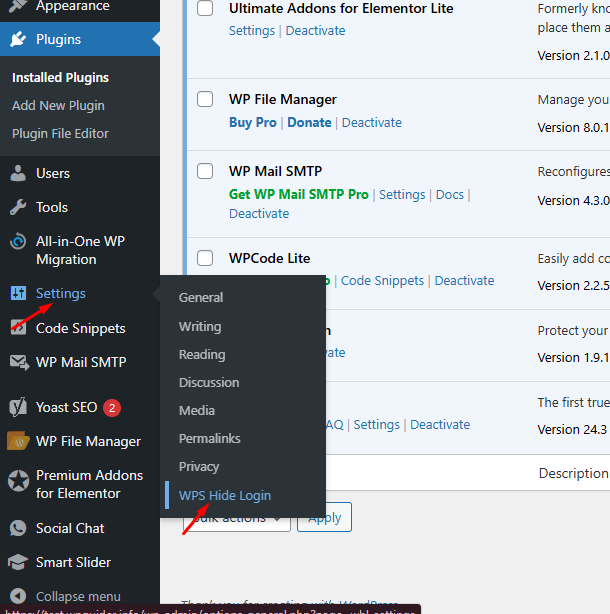The height and width of the screenshot is (614, 610).
Task: Open Plugin File Editor
Action: (x=60, y=134)
